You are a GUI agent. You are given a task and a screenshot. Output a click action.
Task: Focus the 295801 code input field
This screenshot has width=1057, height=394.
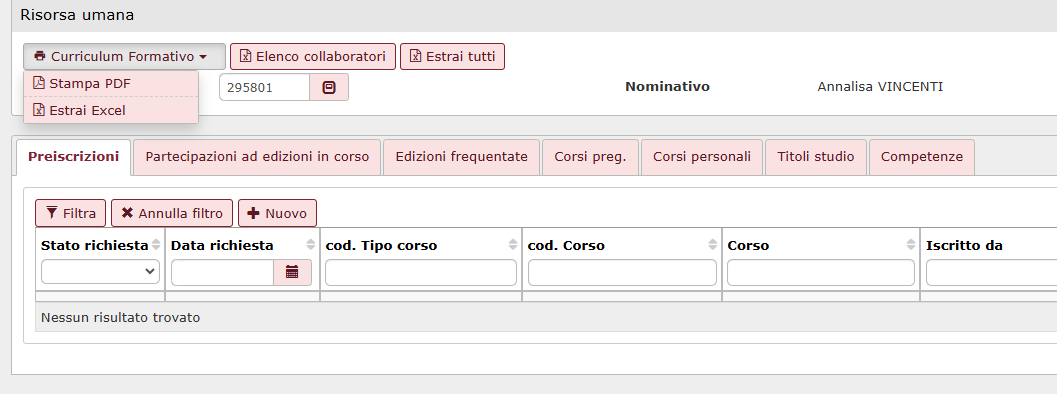tap(264, 87)
